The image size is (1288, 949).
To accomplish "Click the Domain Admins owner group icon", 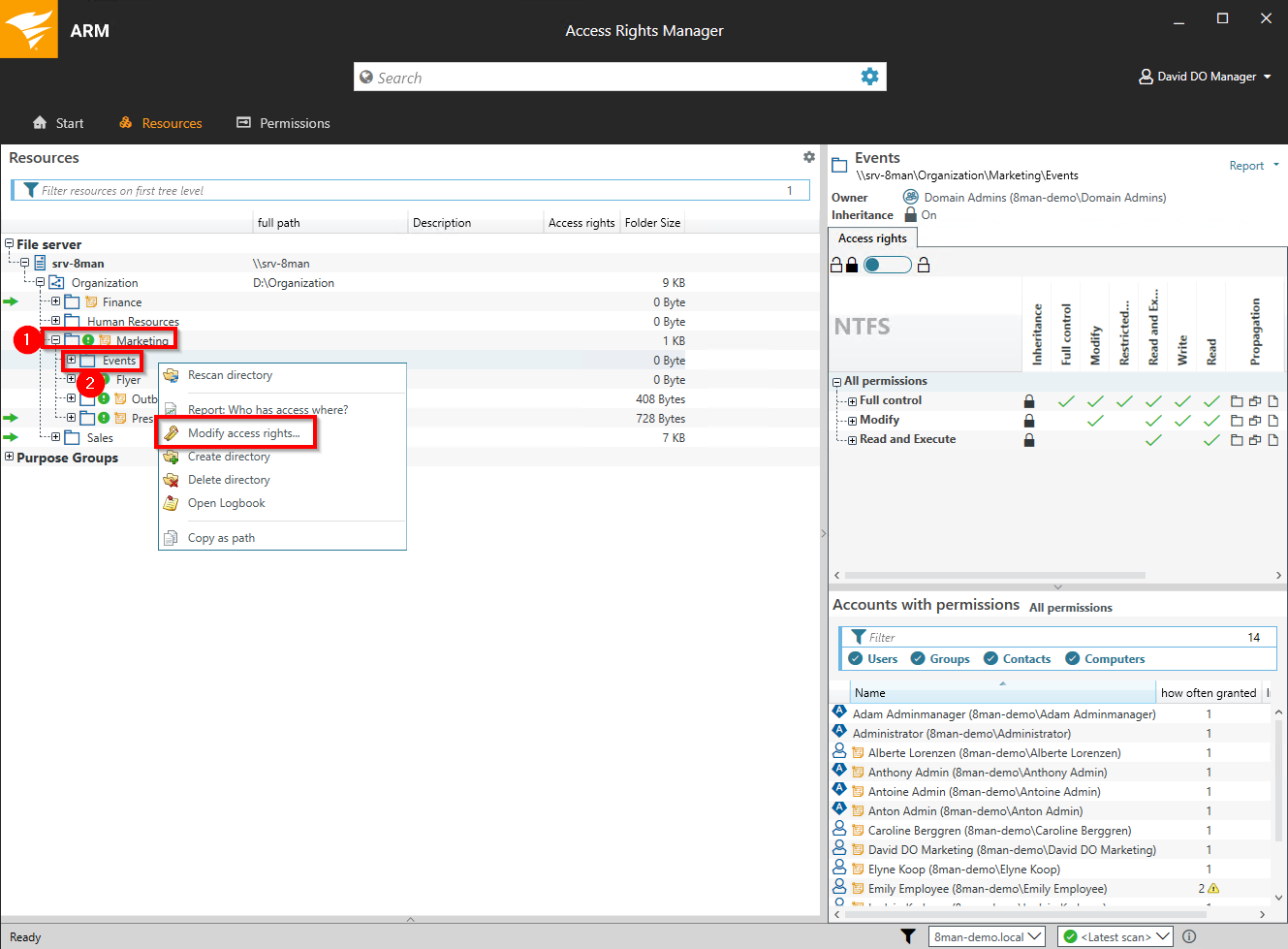I will tap(910, 197).
